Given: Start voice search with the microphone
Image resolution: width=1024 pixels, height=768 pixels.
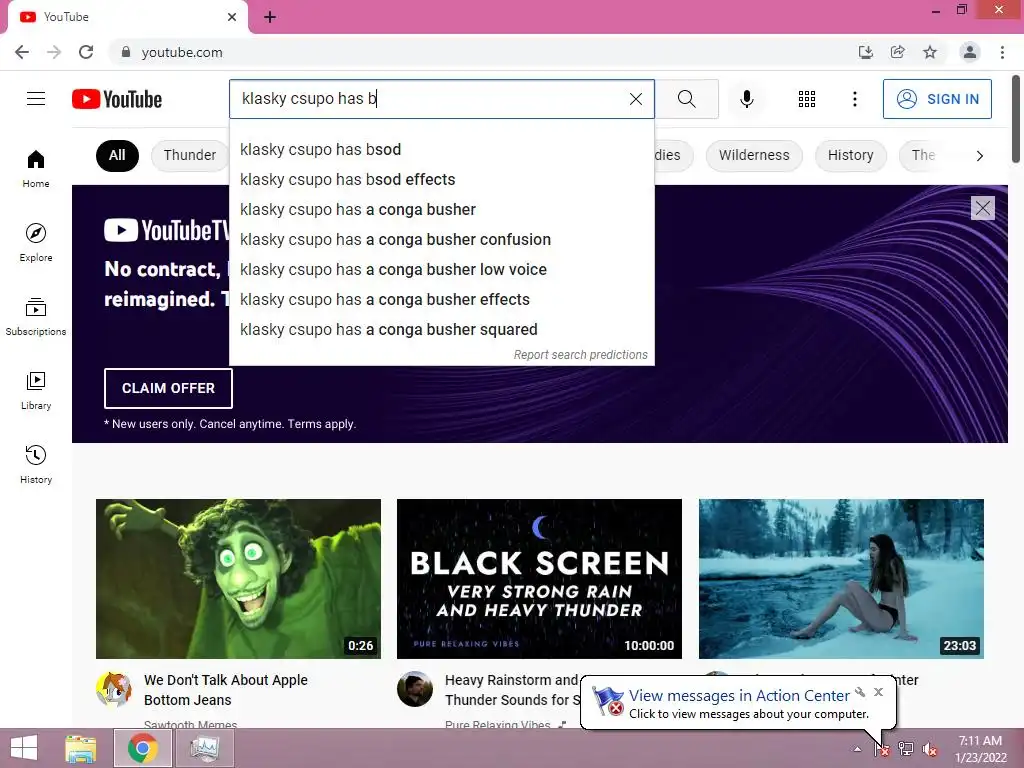Looking at the screenshot, I should click(746, 99).
